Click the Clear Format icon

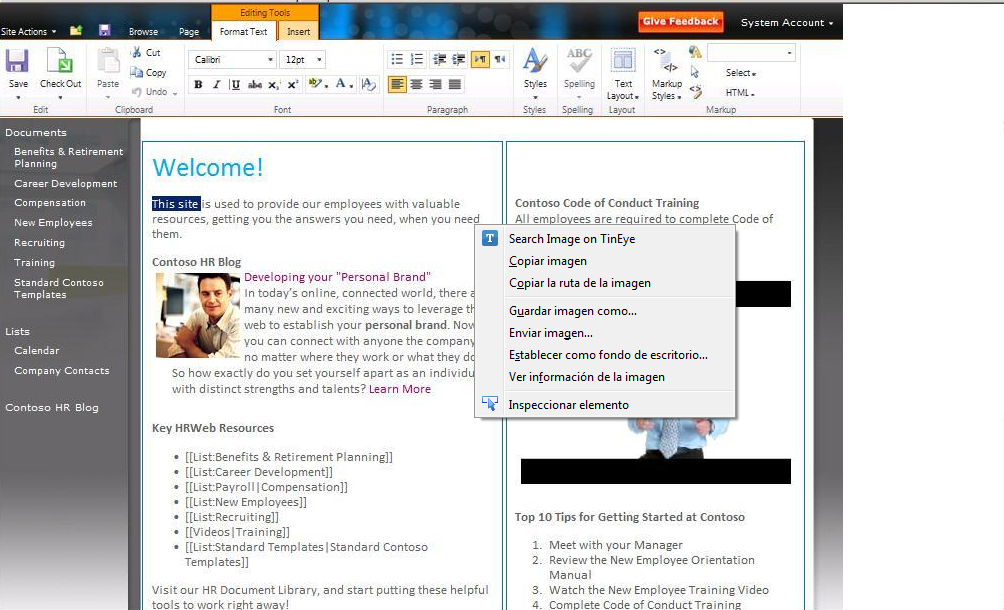(x=368, y=84)
